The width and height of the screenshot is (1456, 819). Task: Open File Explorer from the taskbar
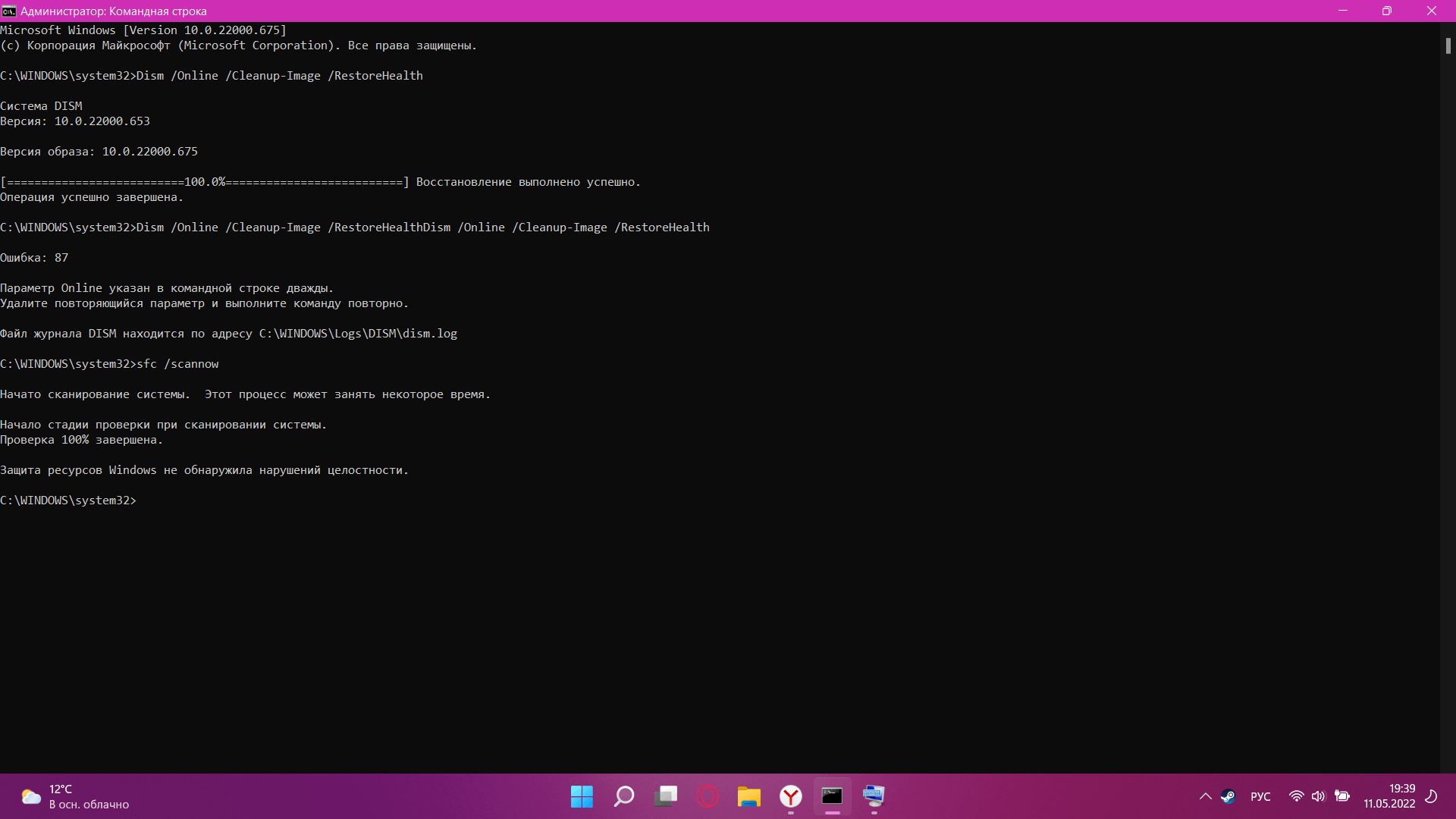coord(748,796)
